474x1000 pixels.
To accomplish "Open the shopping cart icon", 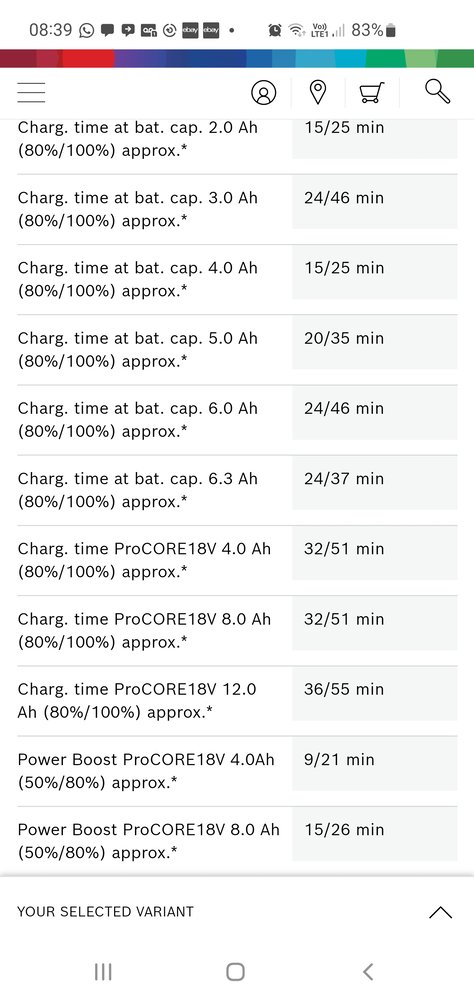I will pyautogui.click(x=371, y=92).
